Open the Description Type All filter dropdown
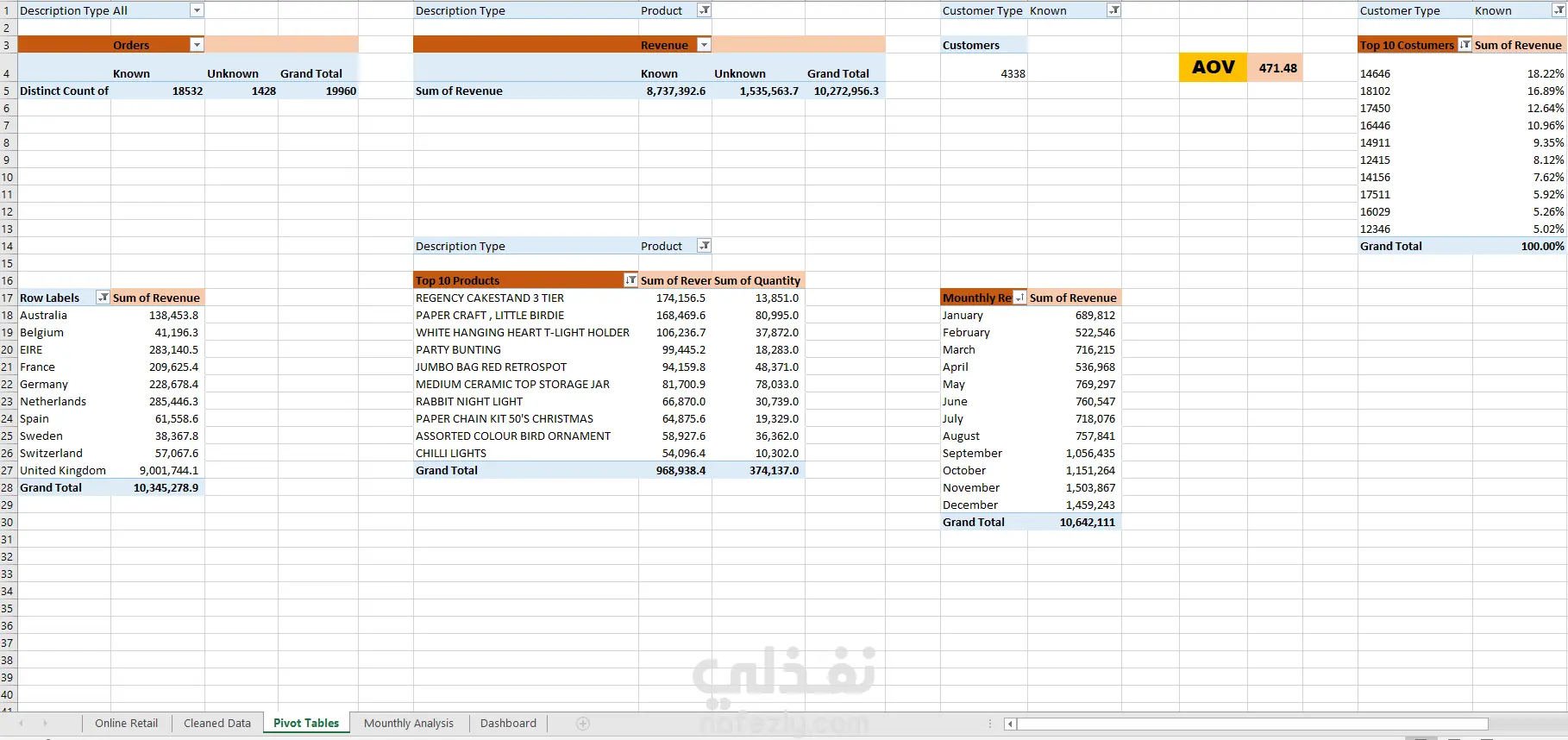 click(x=197, y=10)
